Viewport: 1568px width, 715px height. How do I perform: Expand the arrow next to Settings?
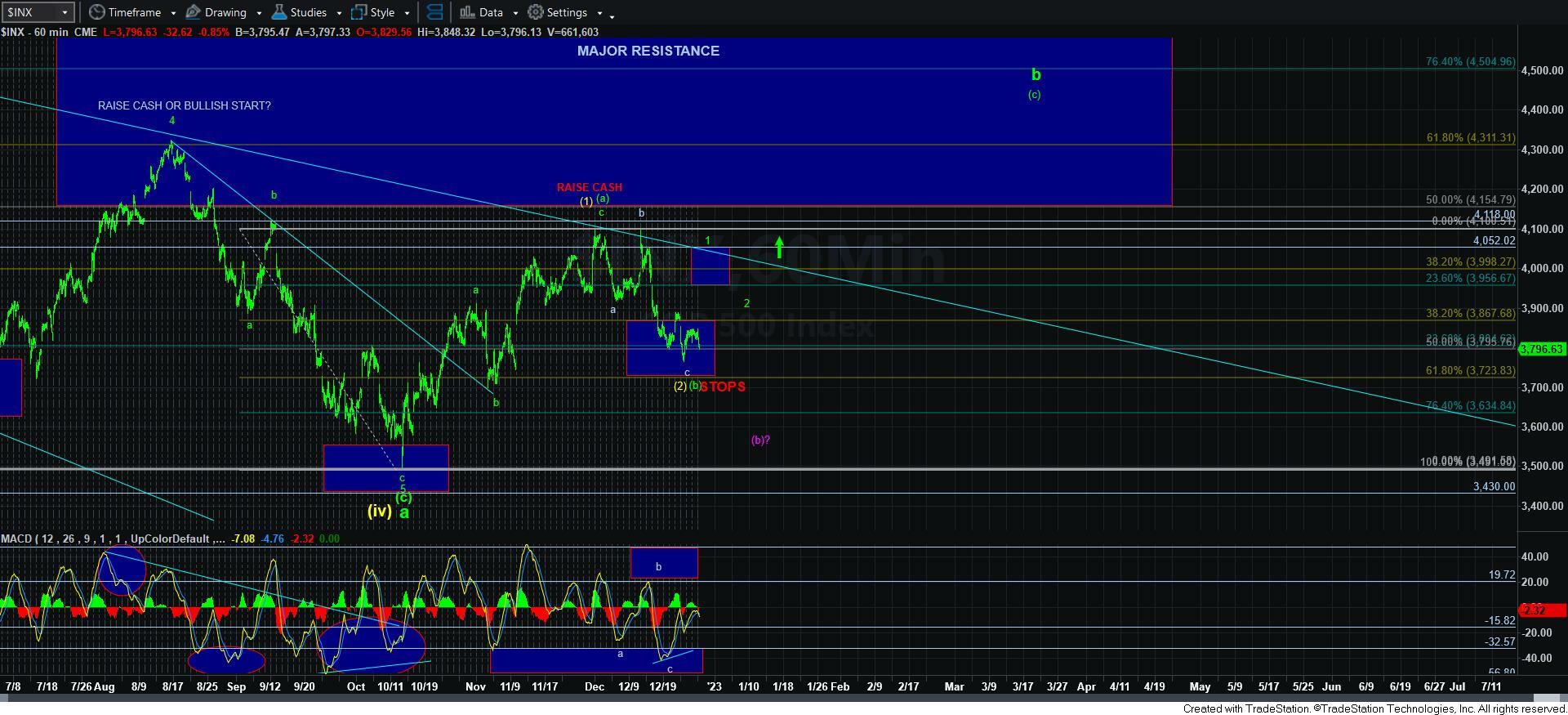pos(599,13)
